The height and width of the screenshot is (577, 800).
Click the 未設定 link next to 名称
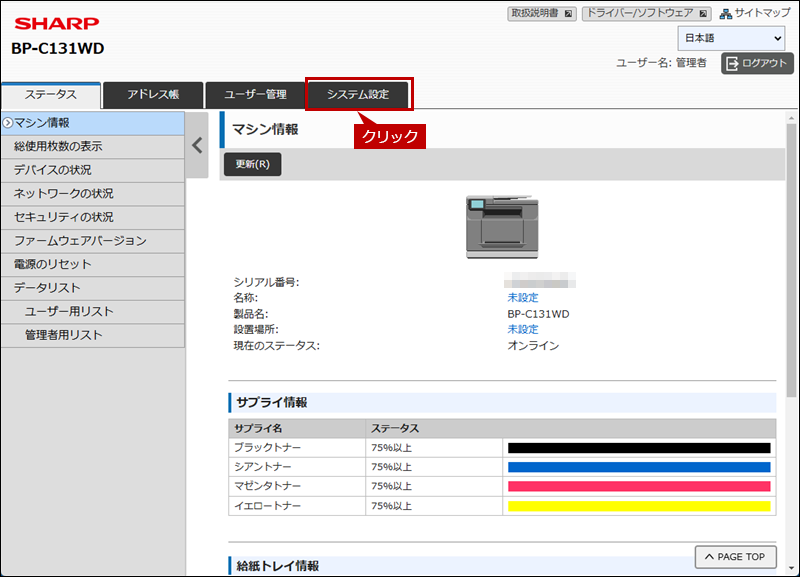click(x=522, y=298)
